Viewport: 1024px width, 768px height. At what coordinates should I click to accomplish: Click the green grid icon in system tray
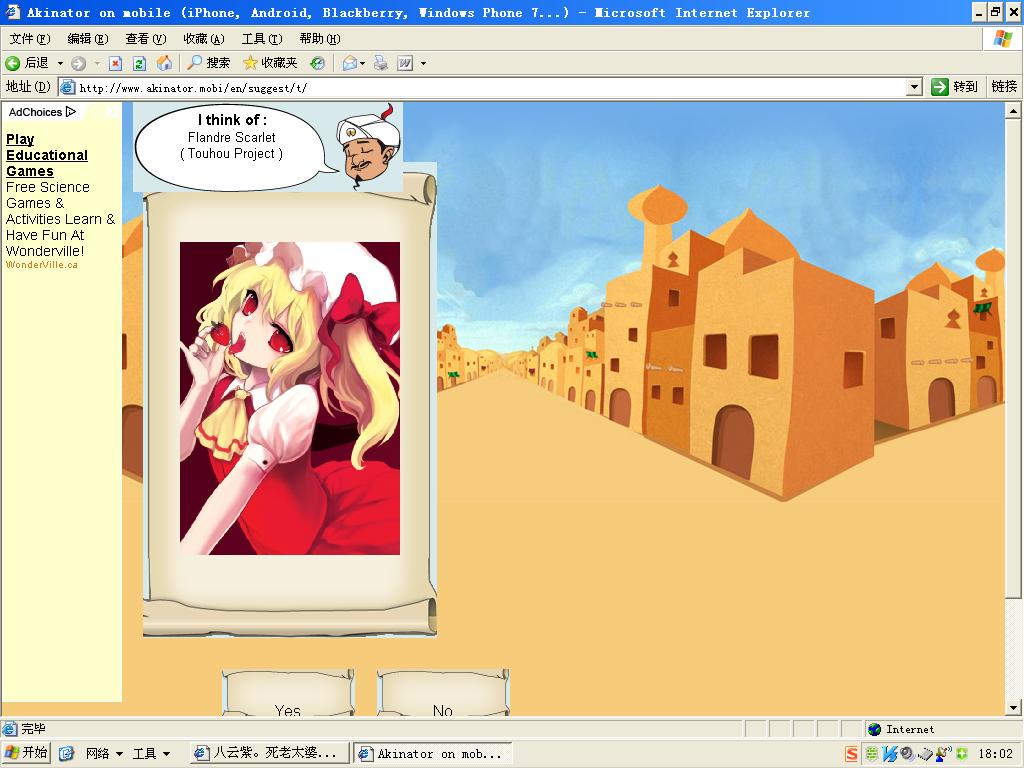coord(871,754)
